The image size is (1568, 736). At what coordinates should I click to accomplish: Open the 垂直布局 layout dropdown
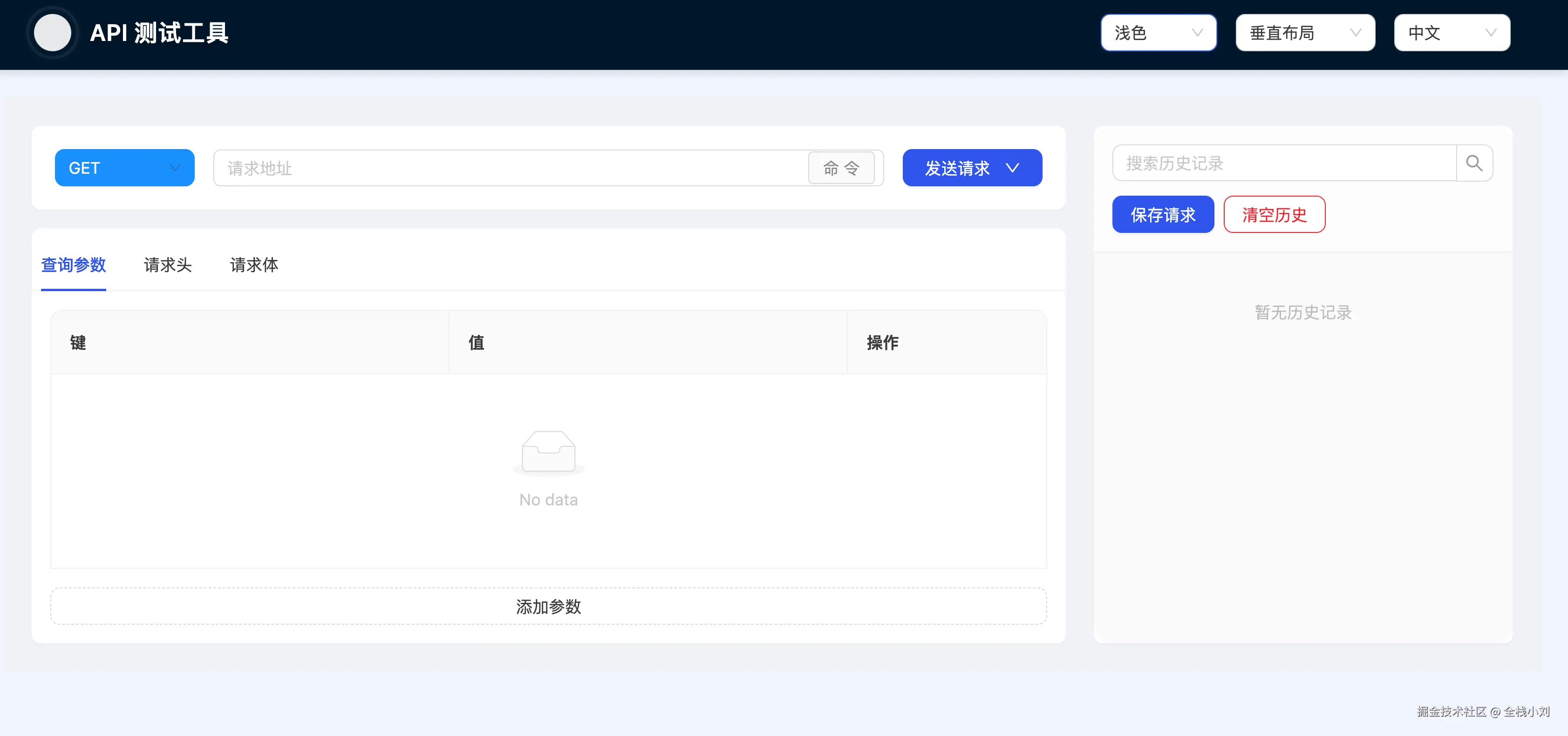[x=1304, y=33]
